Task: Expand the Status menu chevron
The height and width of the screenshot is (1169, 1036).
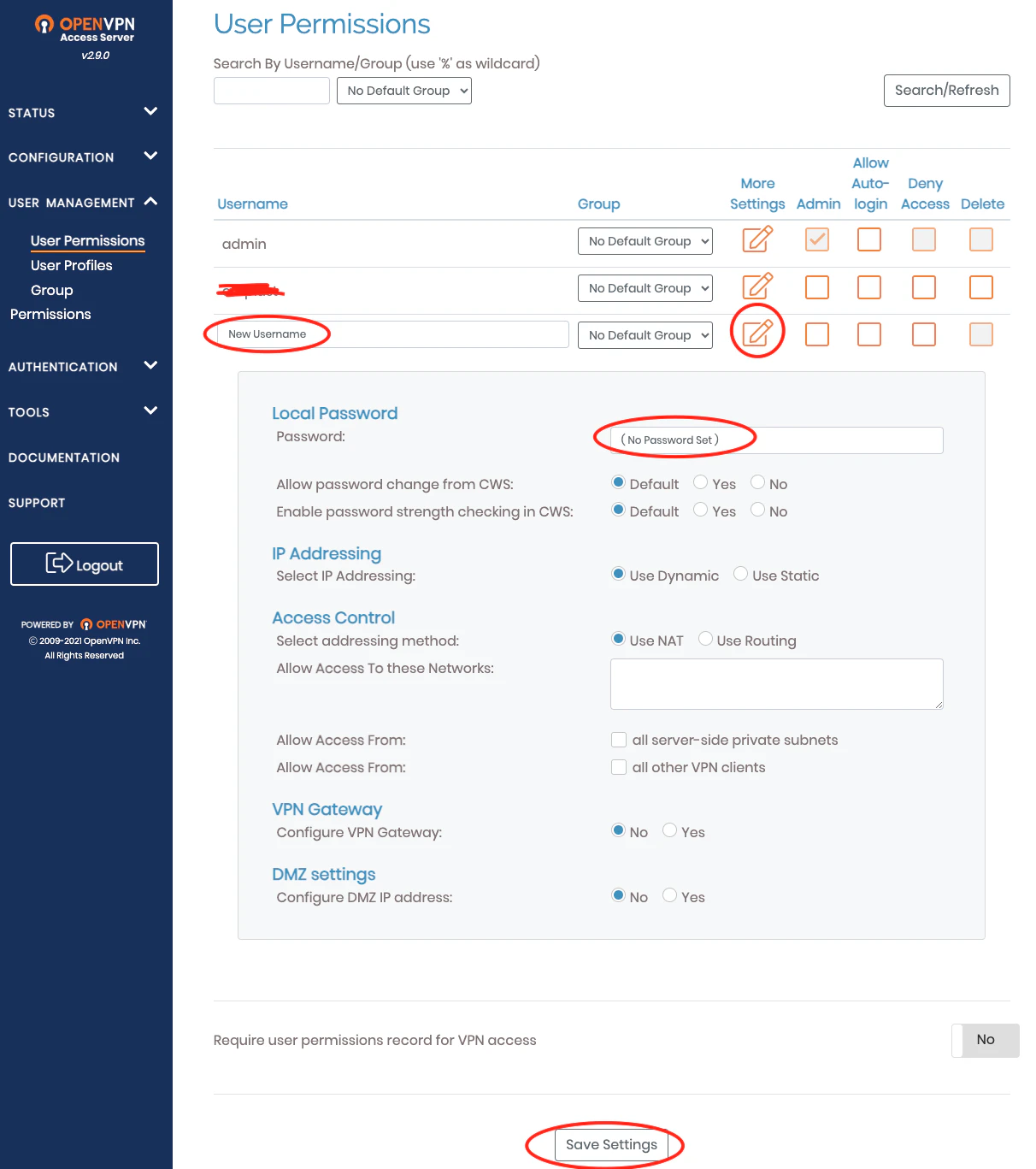Action: coord(151,111)
